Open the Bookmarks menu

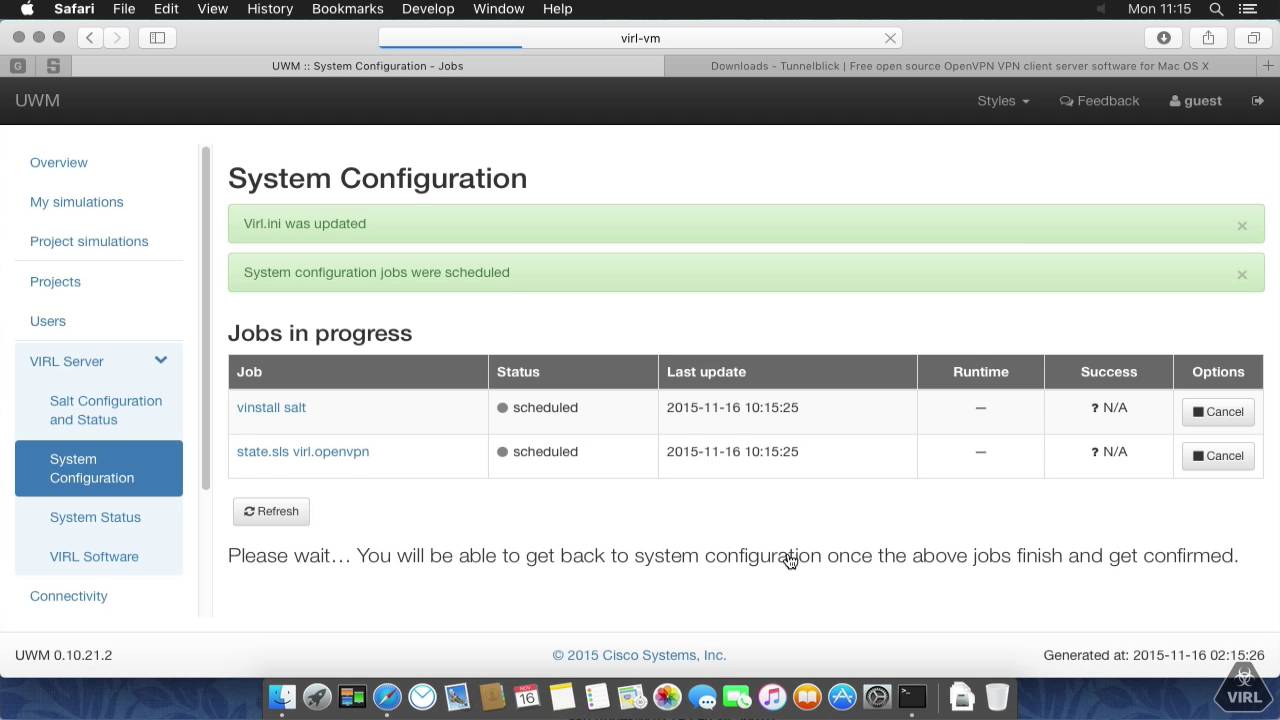pos(347,9)
